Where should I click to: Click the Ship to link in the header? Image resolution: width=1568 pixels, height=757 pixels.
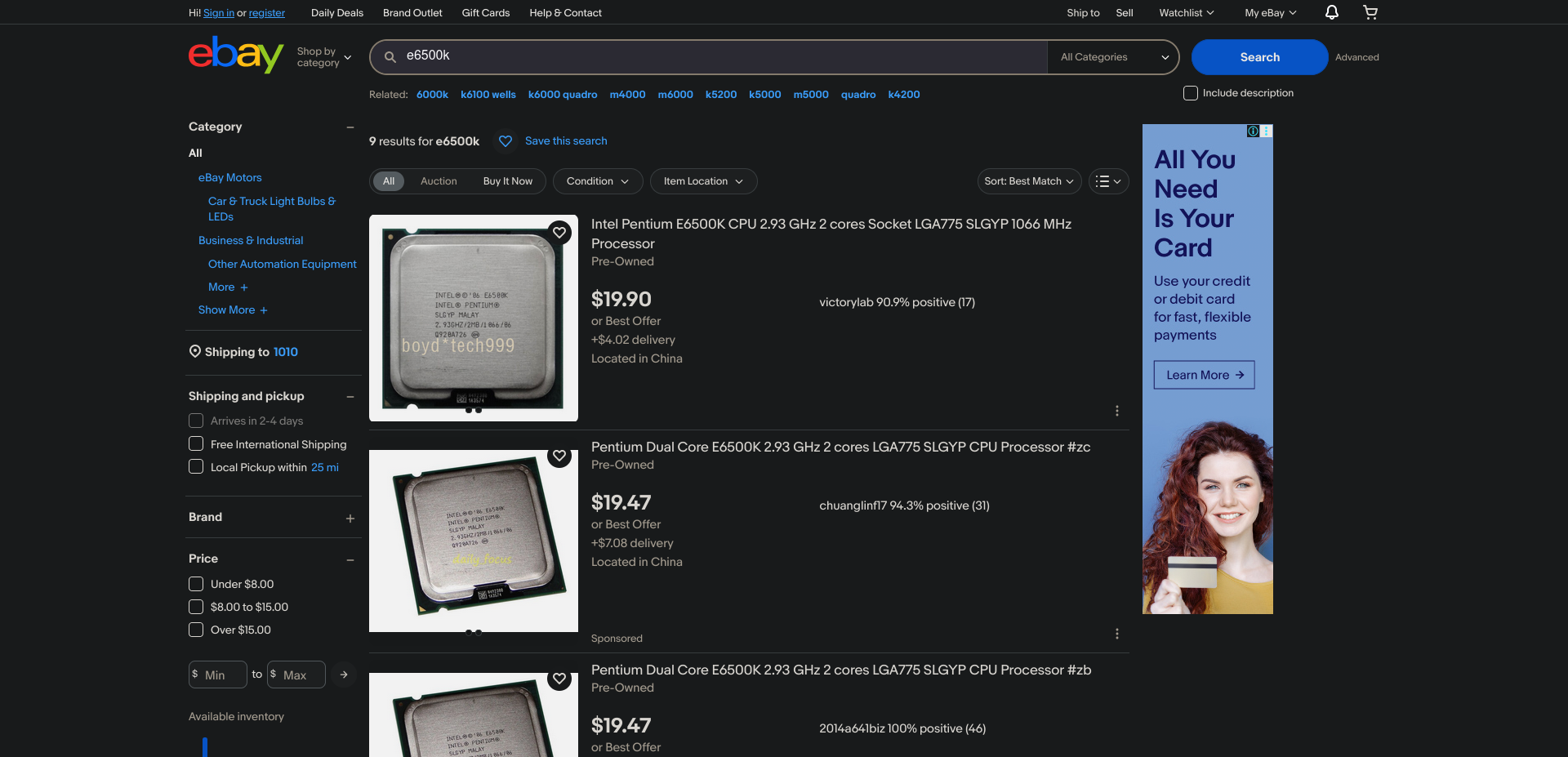(x=1083, y=12)
